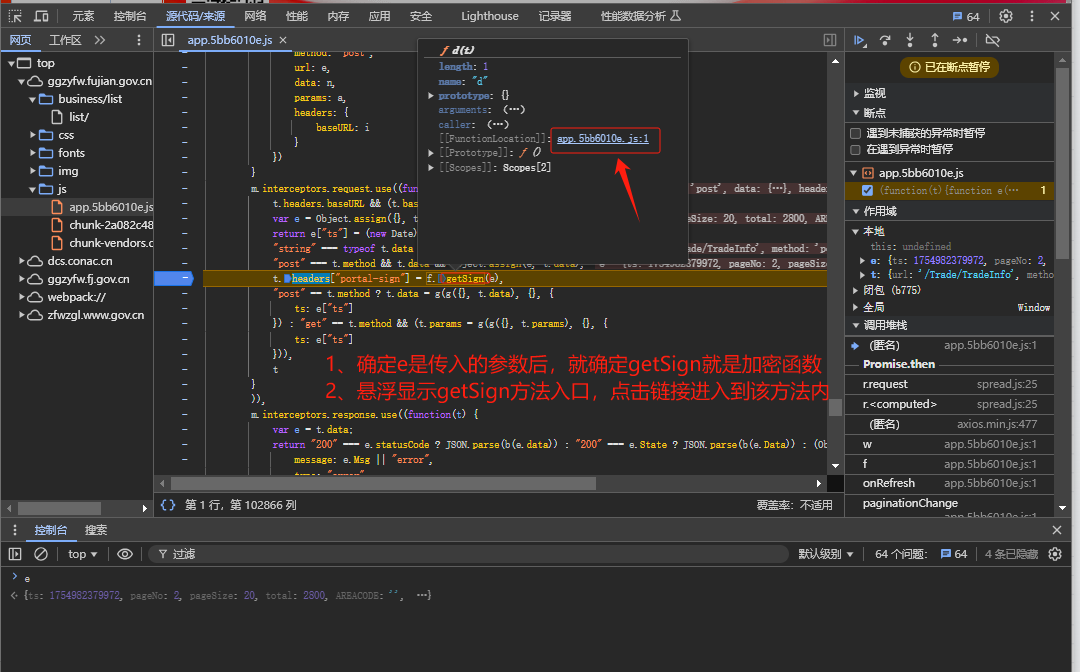Collapse the top tree node

[11, 63]
